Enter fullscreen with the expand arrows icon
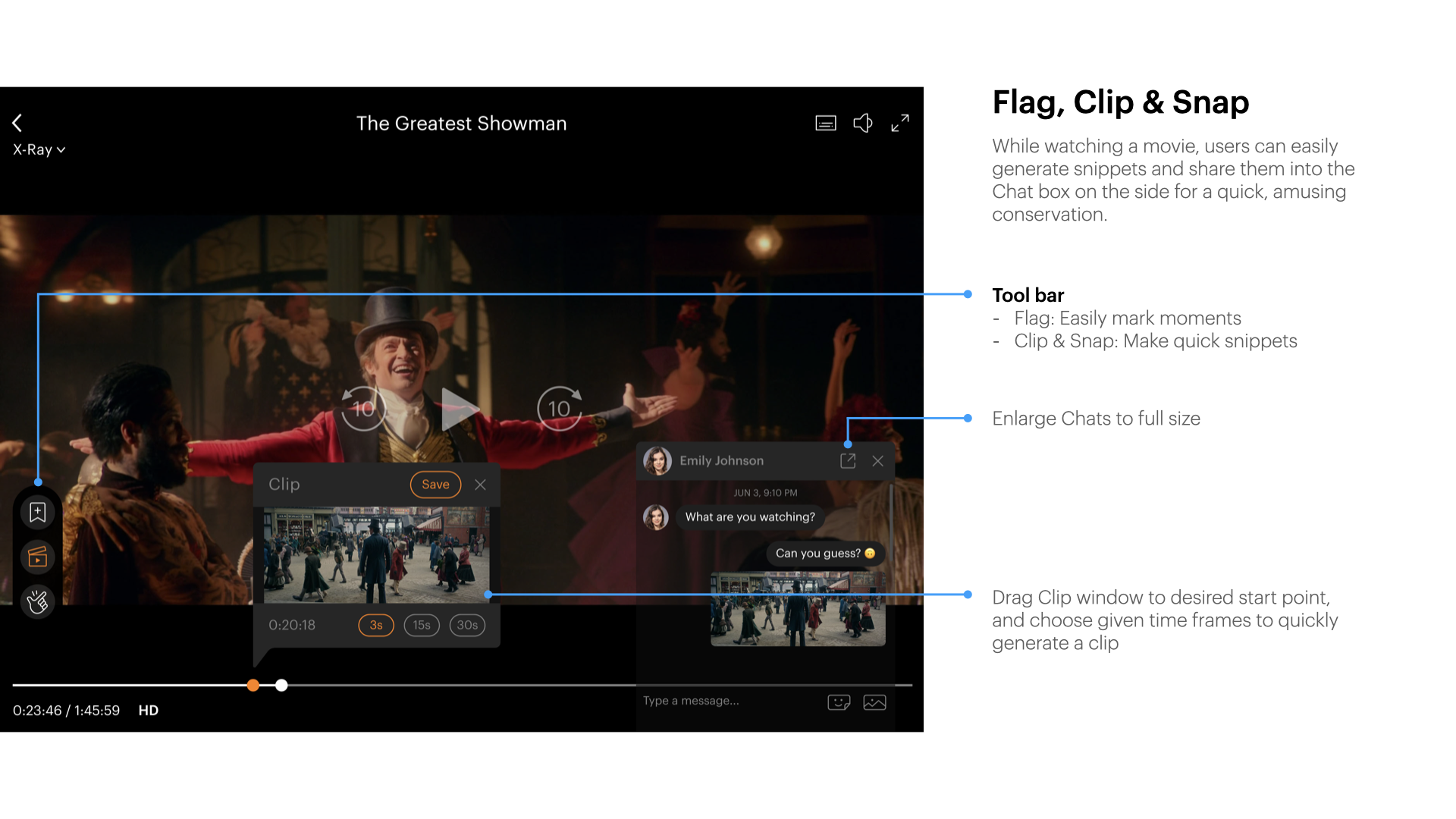The image size is (1456, 819). click(900, 123)
